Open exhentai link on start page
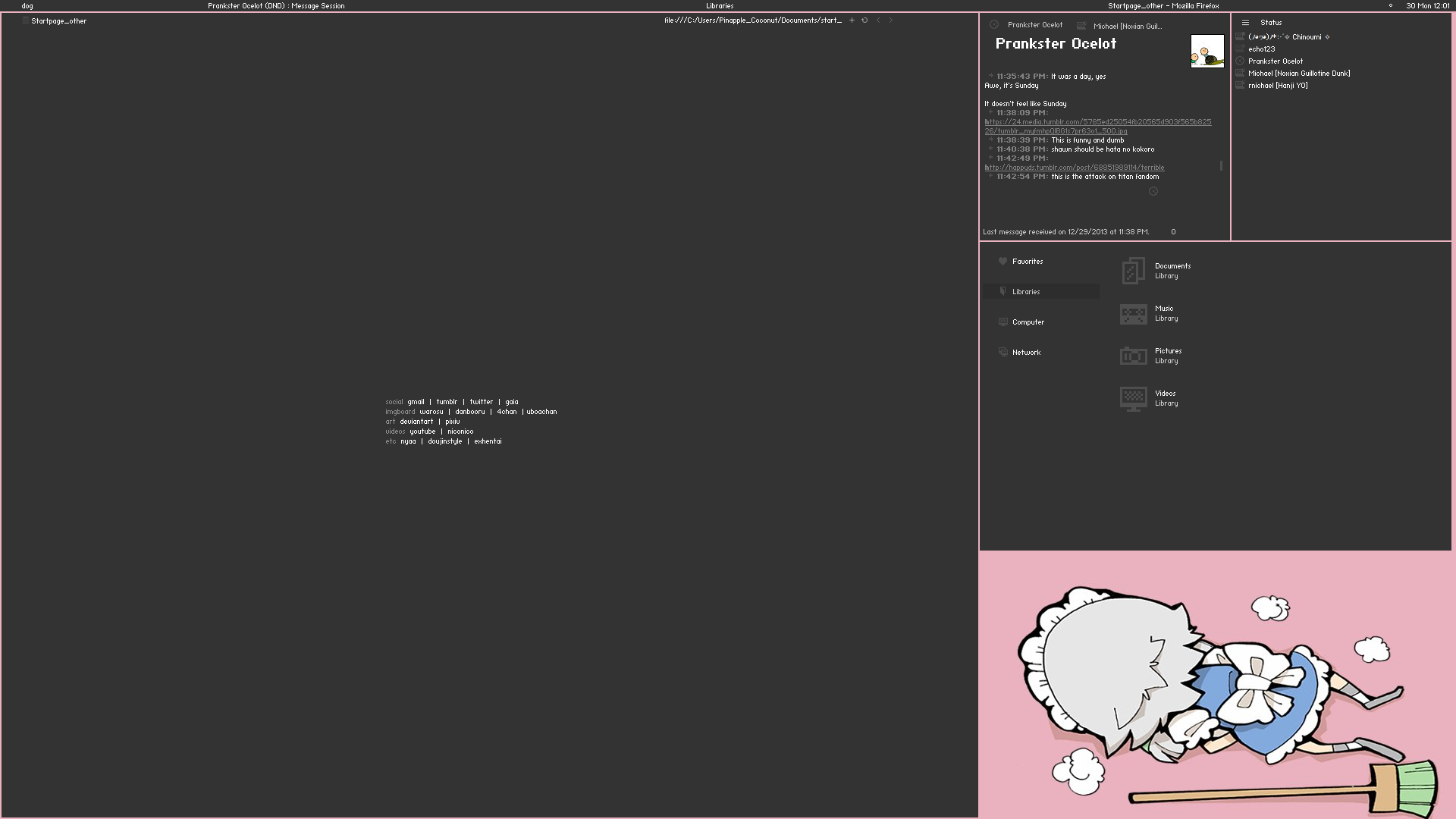 [488, 441]
